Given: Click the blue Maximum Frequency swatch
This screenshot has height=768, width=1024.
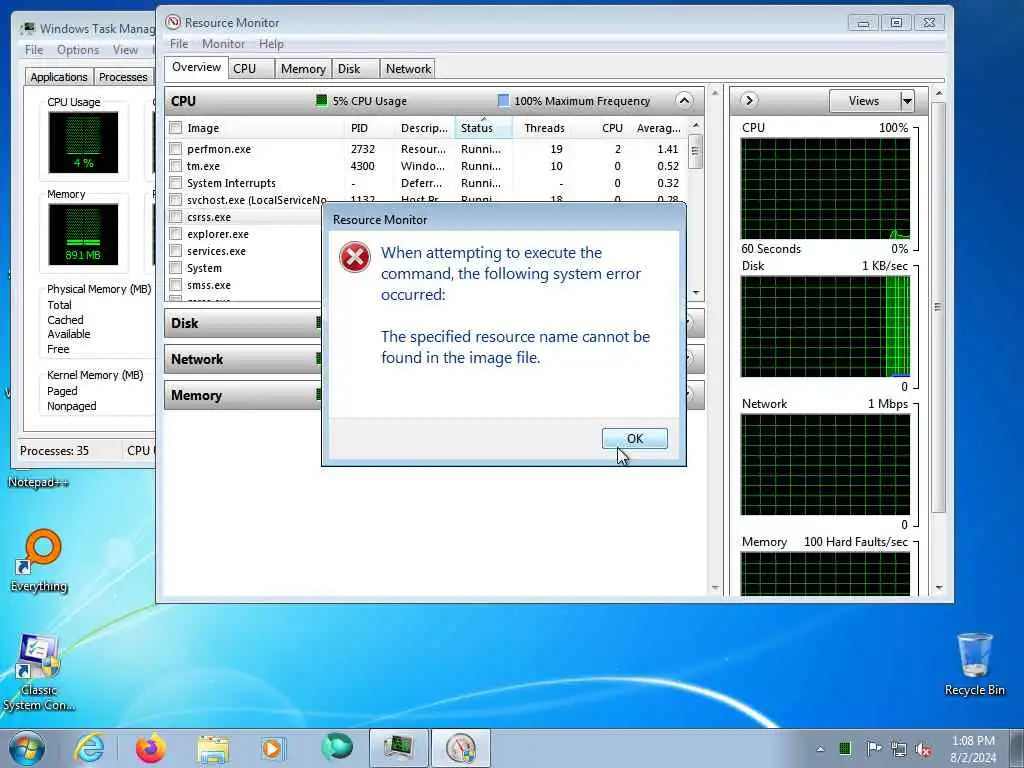Looking at the screenshot, I should pyautogui.click(x=504, y=101).
